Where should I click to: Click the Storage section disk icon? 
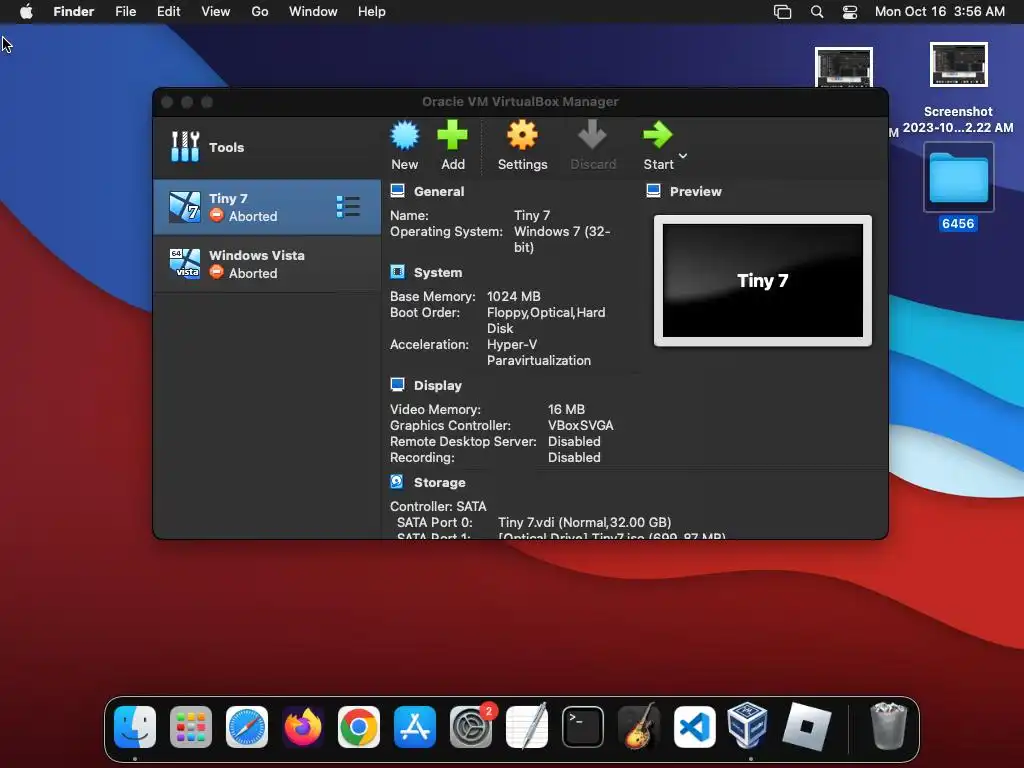pos(397,482)
